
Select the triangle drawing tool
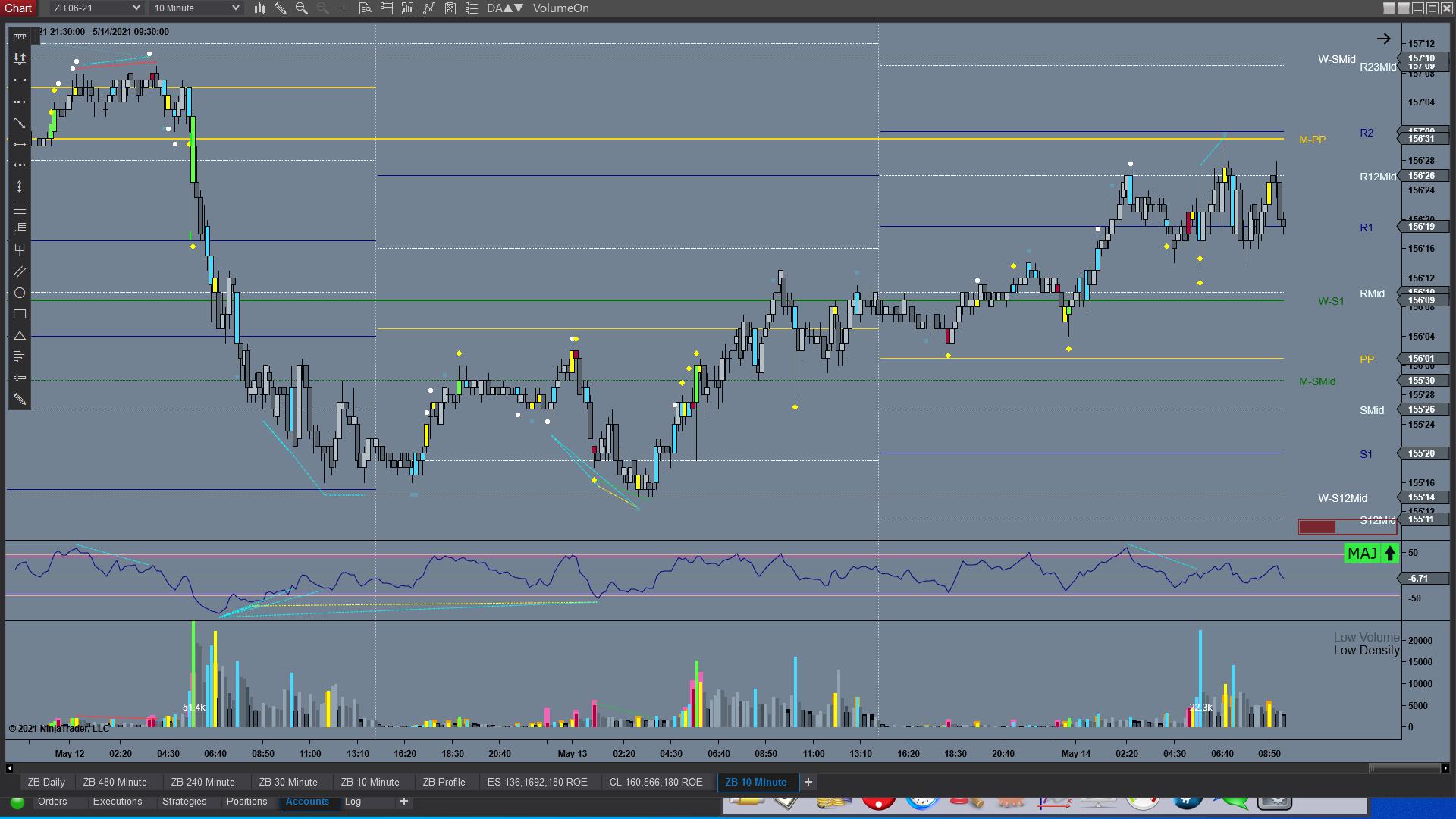20,335
